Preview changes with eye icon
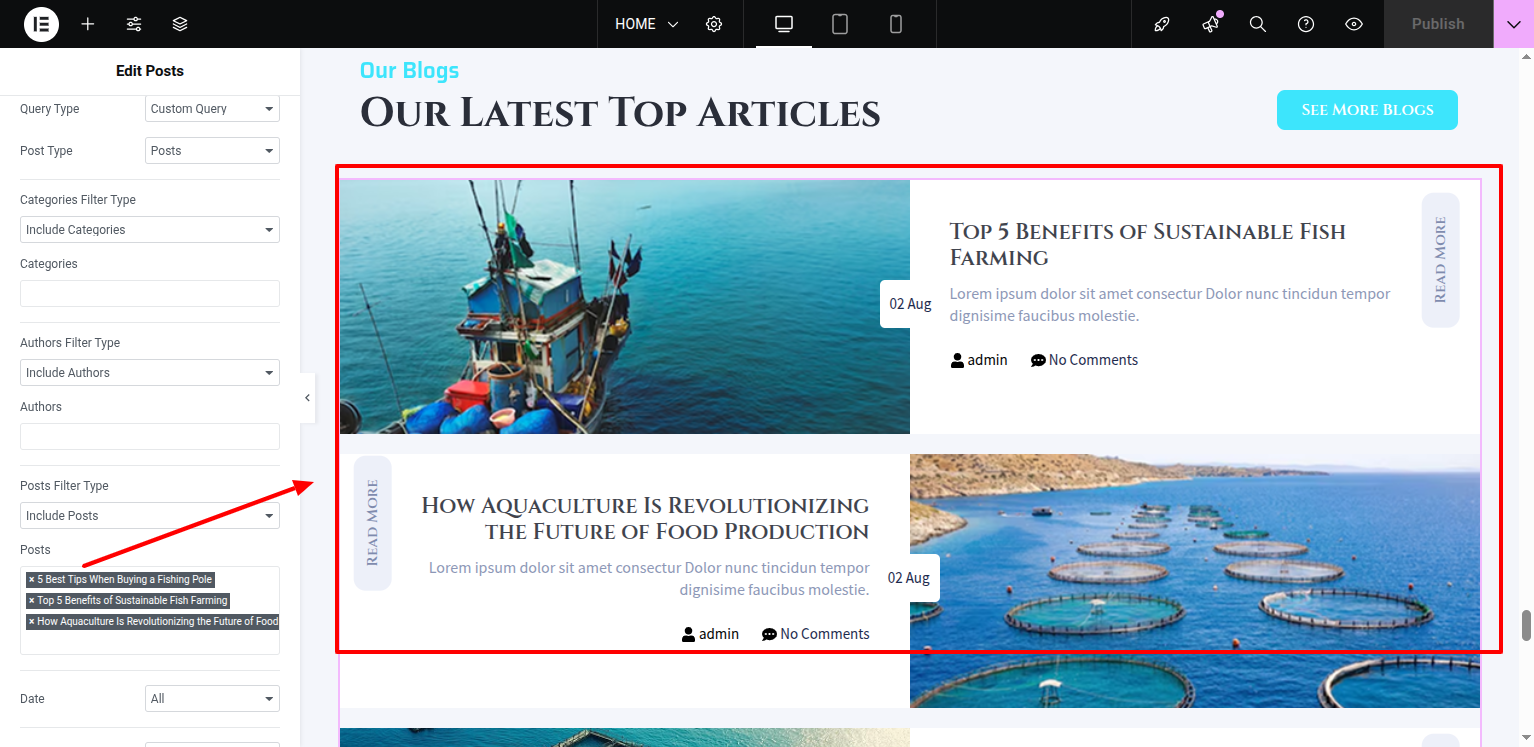Viewport: 1534px width, 747px height. click(x=1354, y=24)
